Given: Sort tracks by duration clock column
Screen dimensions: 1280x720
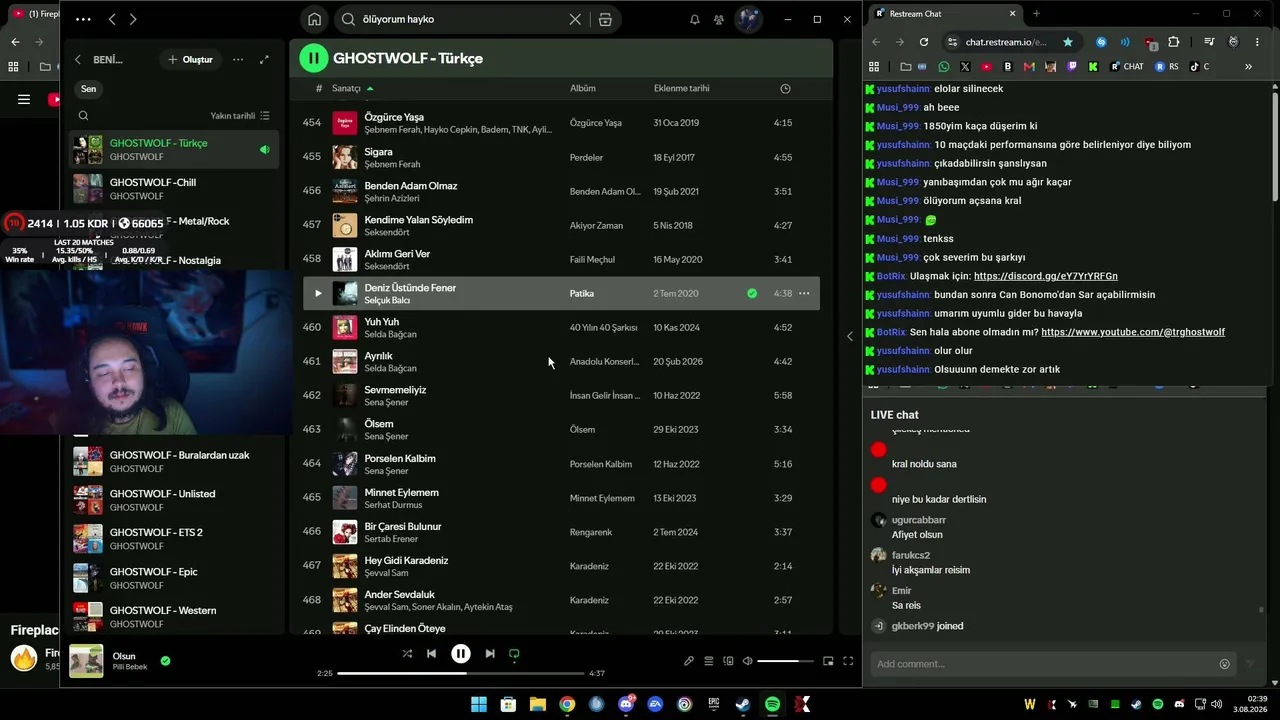Looking at the screenshot, I should click(x=785, y=88).
